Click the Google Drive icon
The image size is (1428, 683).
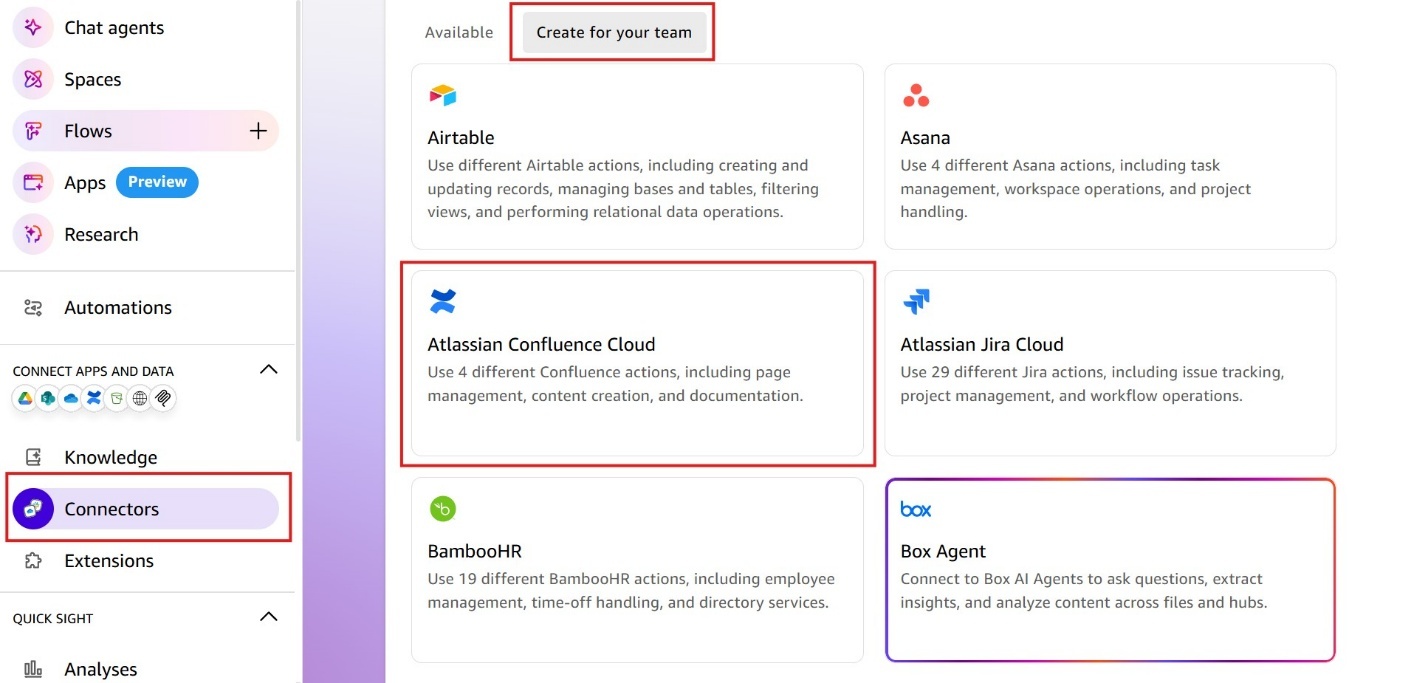coord(25,398)
